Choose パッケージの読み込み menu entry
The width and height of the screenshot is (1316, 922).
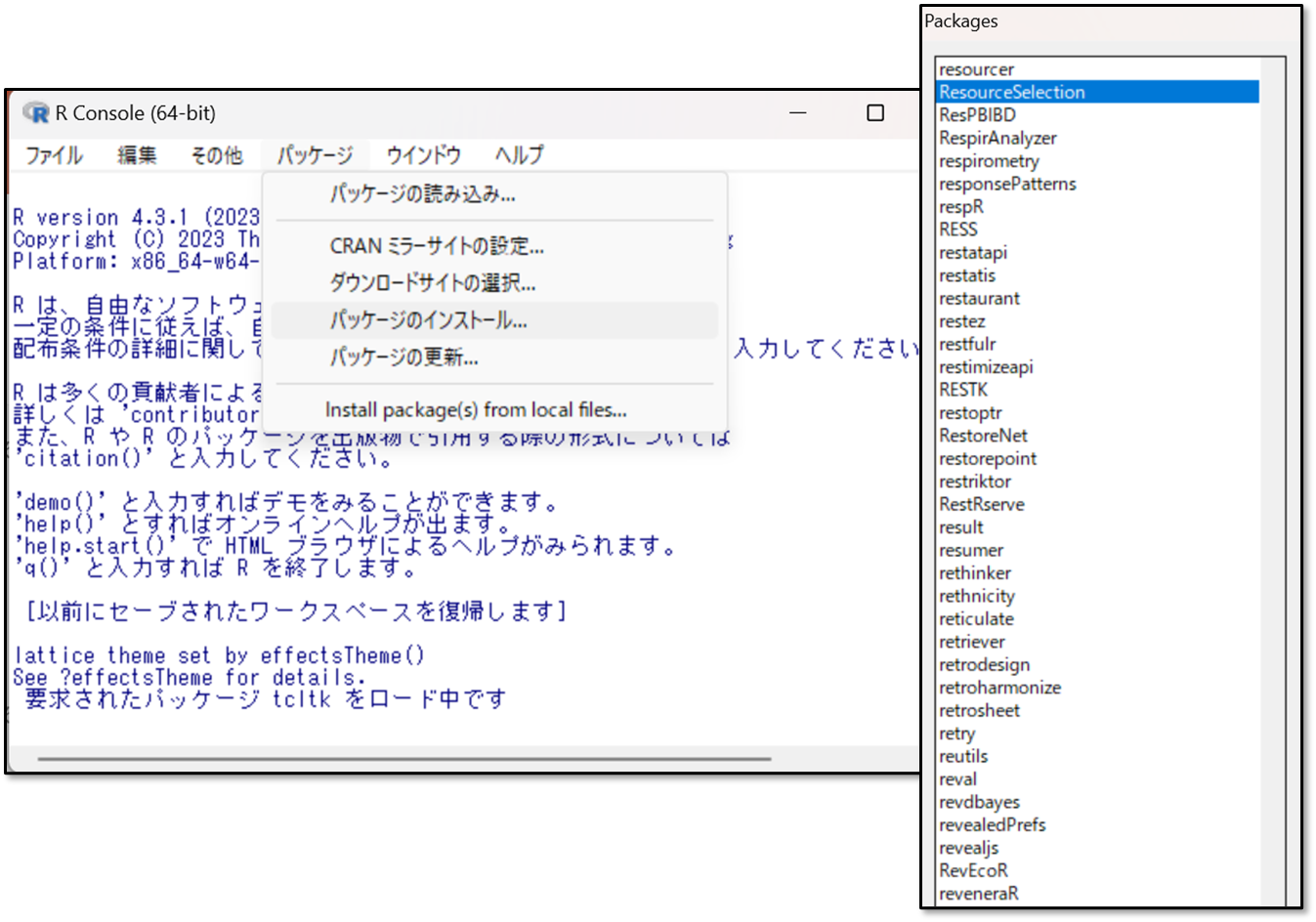[x=422, y=194]
